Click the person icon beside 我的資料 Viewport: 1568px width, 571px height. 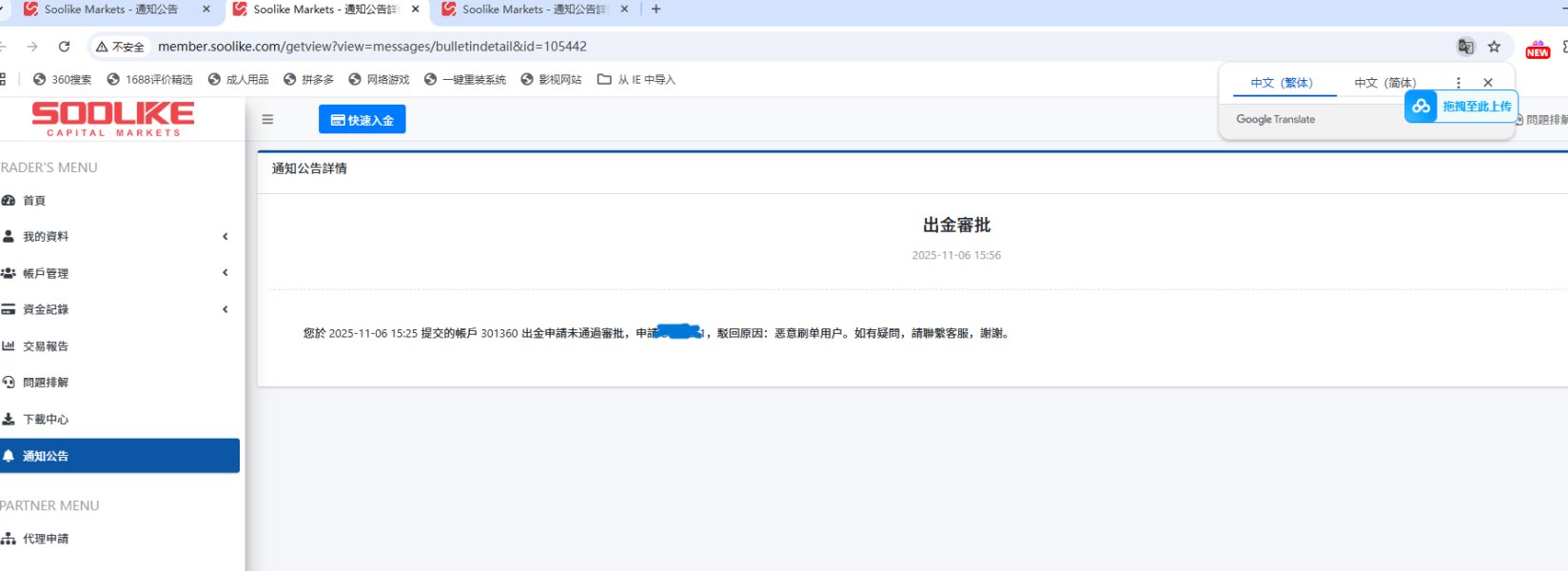9,236
